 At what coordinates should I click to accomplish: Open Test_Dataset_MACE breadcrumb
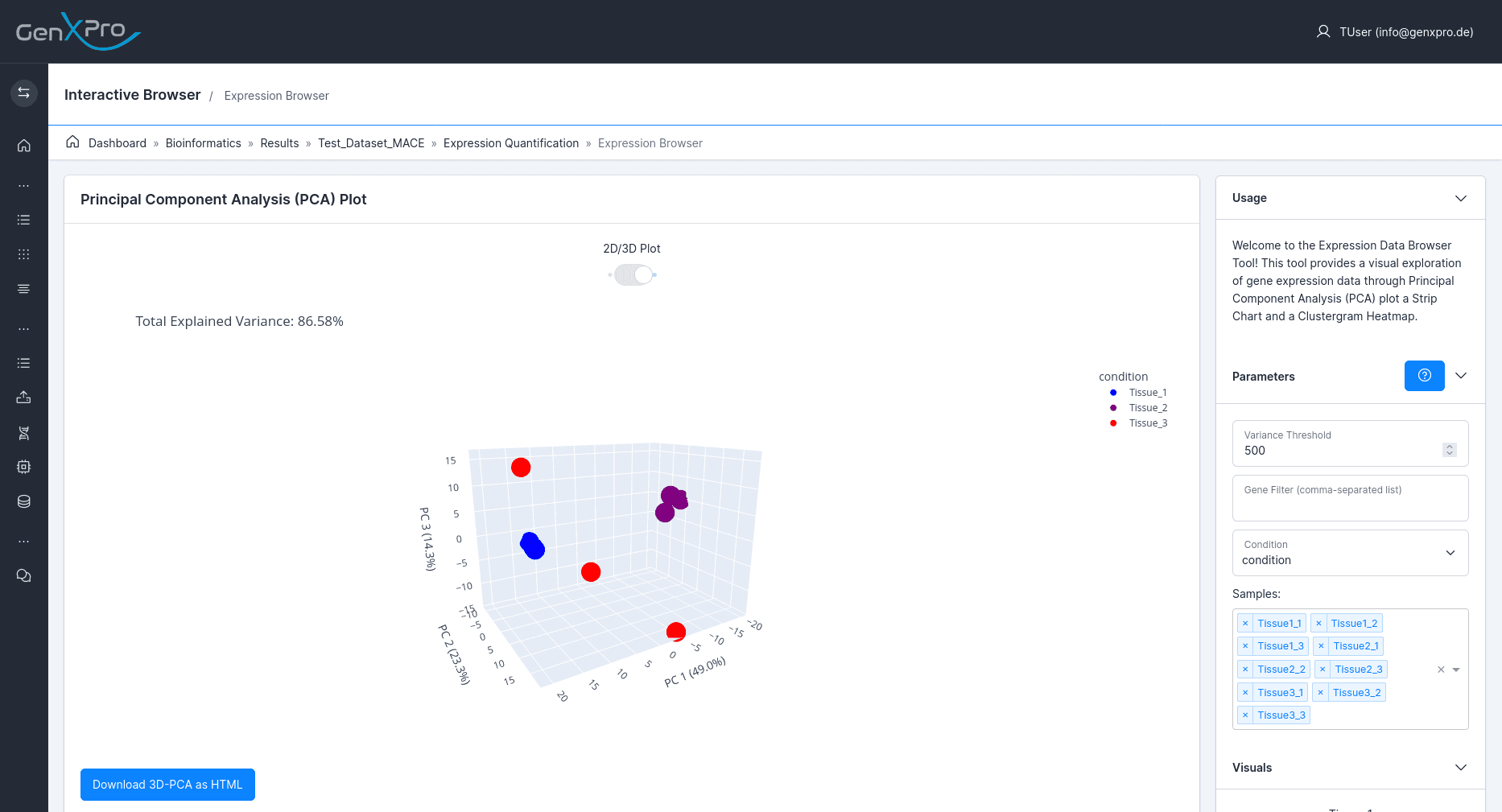(x=371, y=143)
